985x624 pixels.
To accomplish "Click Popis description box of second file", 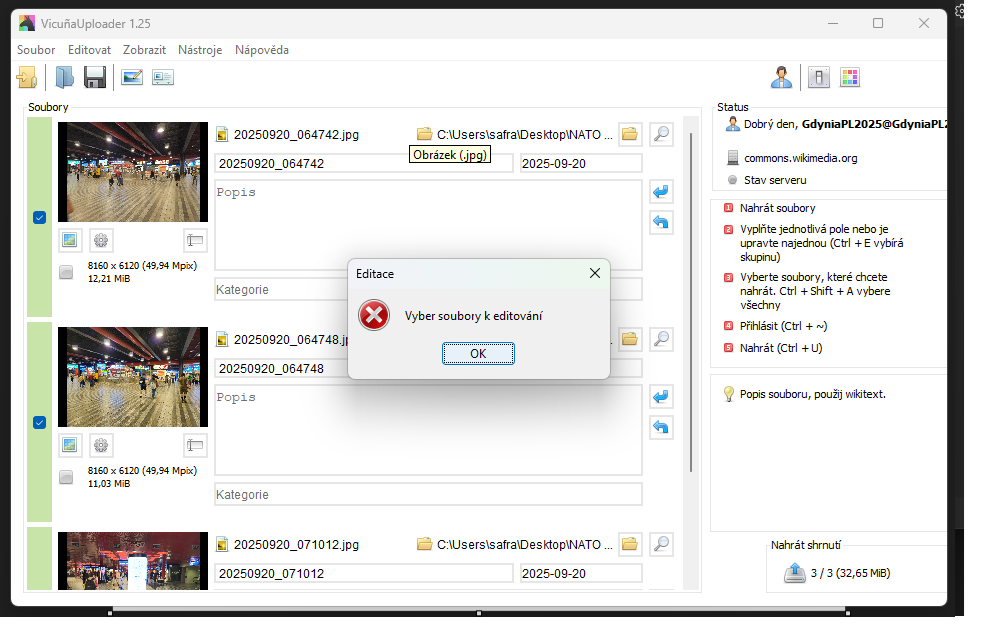I will tap(428, 430).
